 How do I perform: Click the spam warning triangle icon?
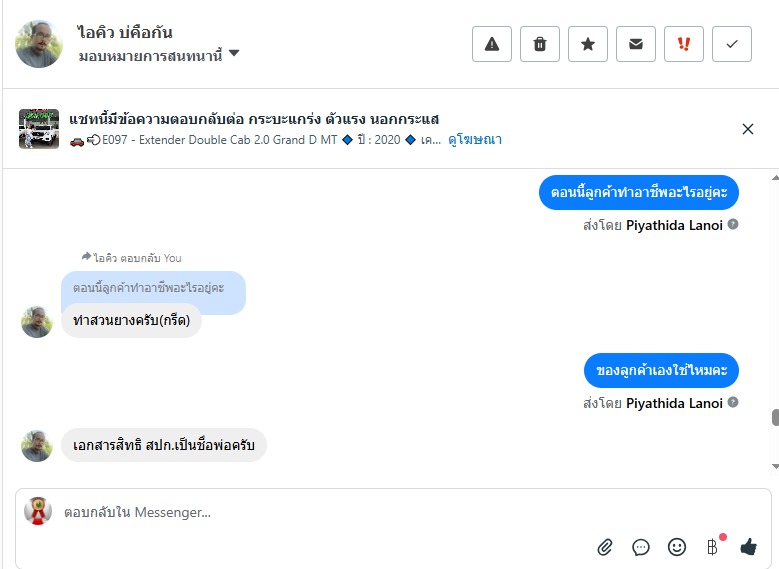click(492, 44)
